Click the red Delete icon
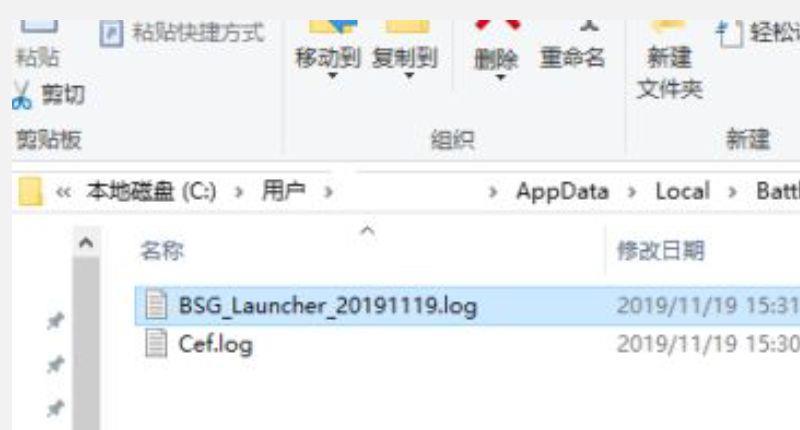Viewport: 800px width, 430px height. [497, 24]
